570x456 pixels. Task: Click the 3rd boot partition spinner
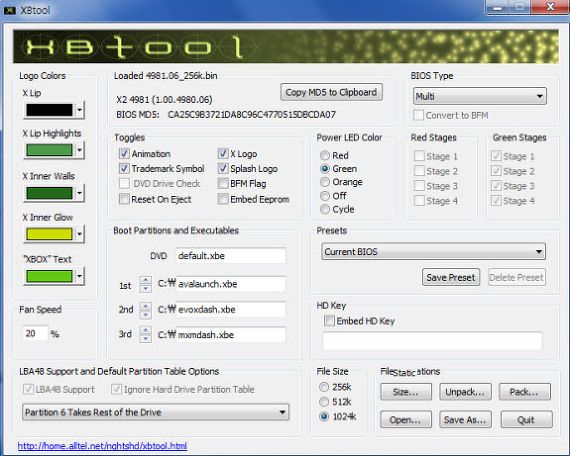coord(145,335)
